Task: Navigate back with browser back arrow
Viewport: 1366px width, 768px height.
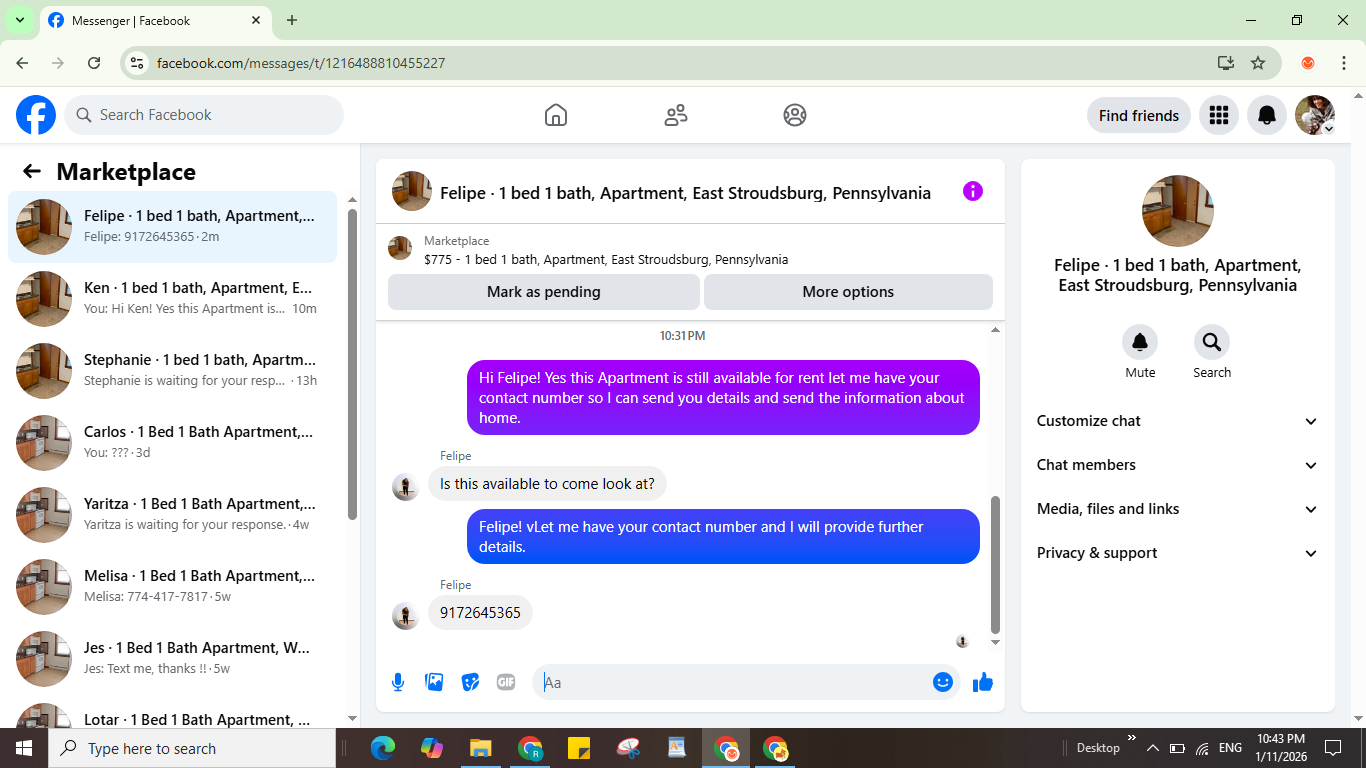Action: coord(22,63)
